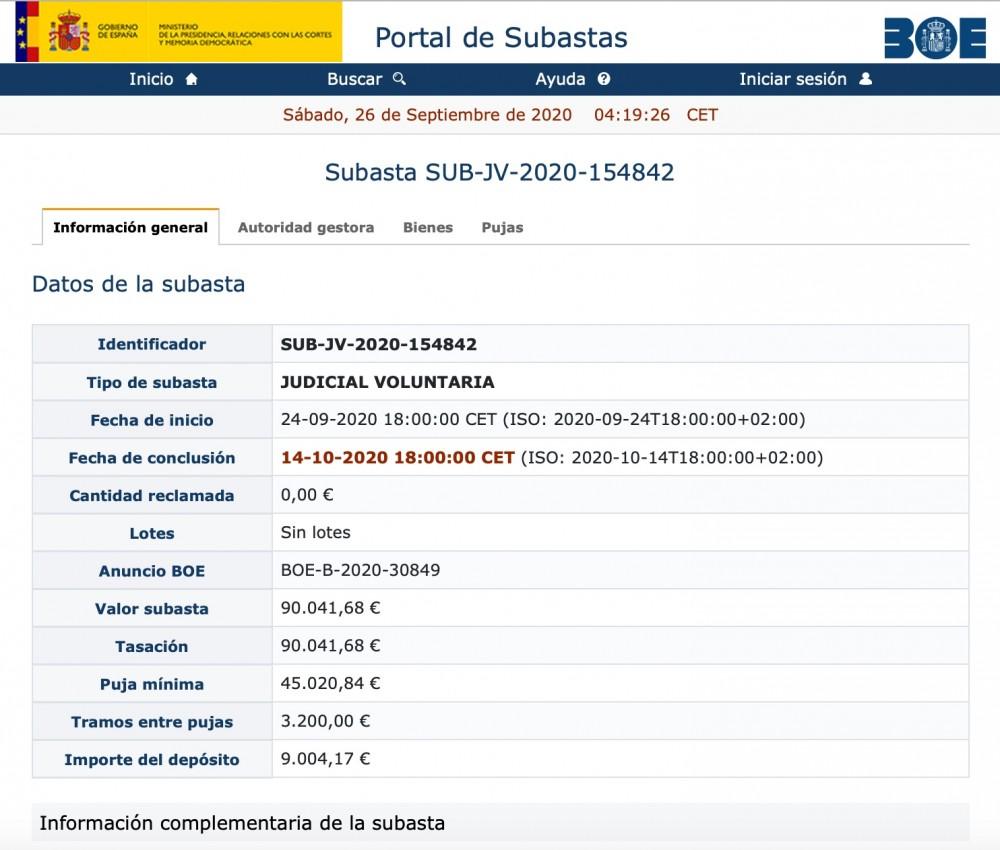Switch to the Pujas tab
This screenshot has height=850, width=1000.
coord(502,227)
